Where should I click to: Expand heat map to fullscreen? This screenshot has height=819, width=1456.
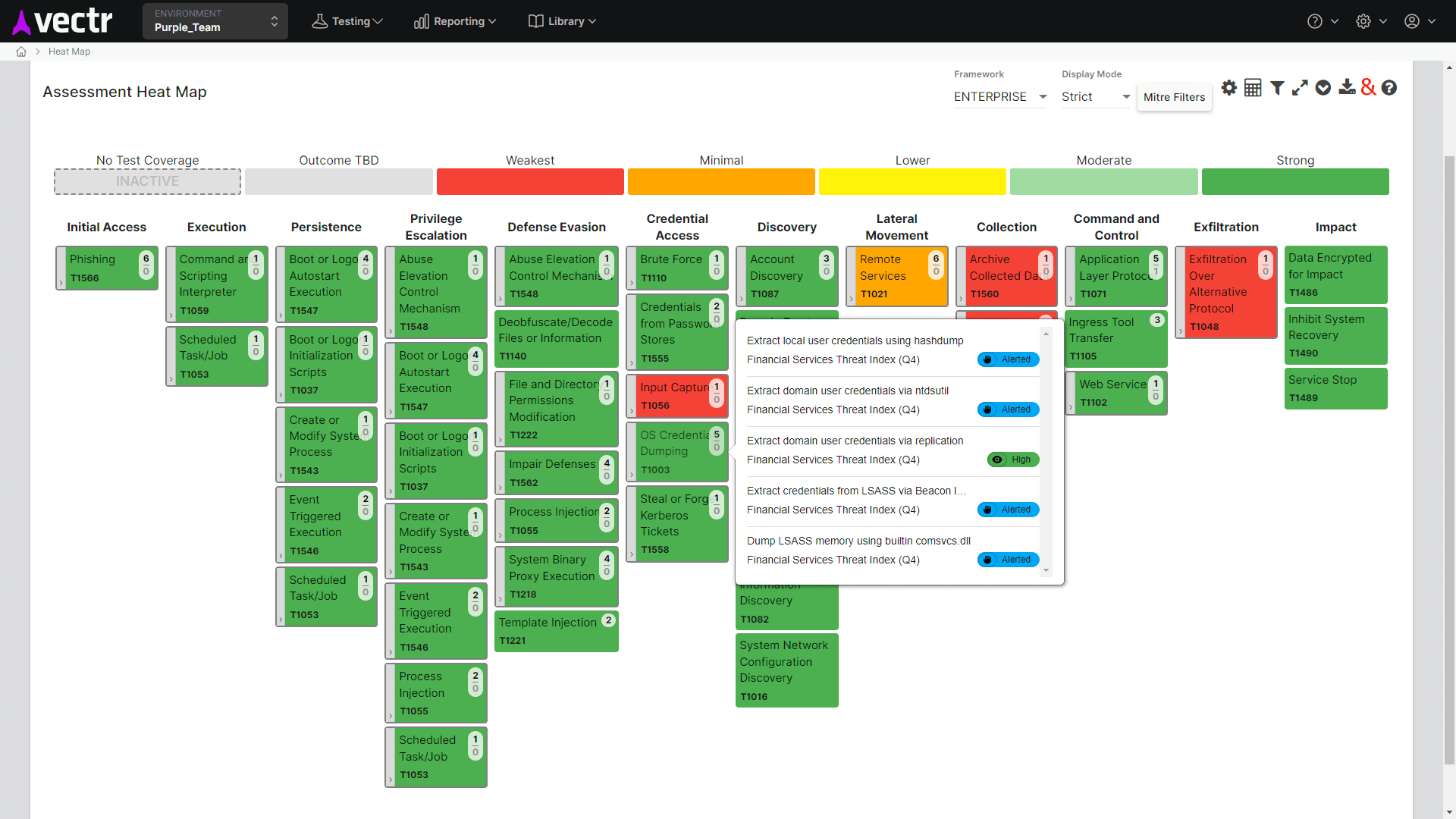click(x=1300, y=88)
